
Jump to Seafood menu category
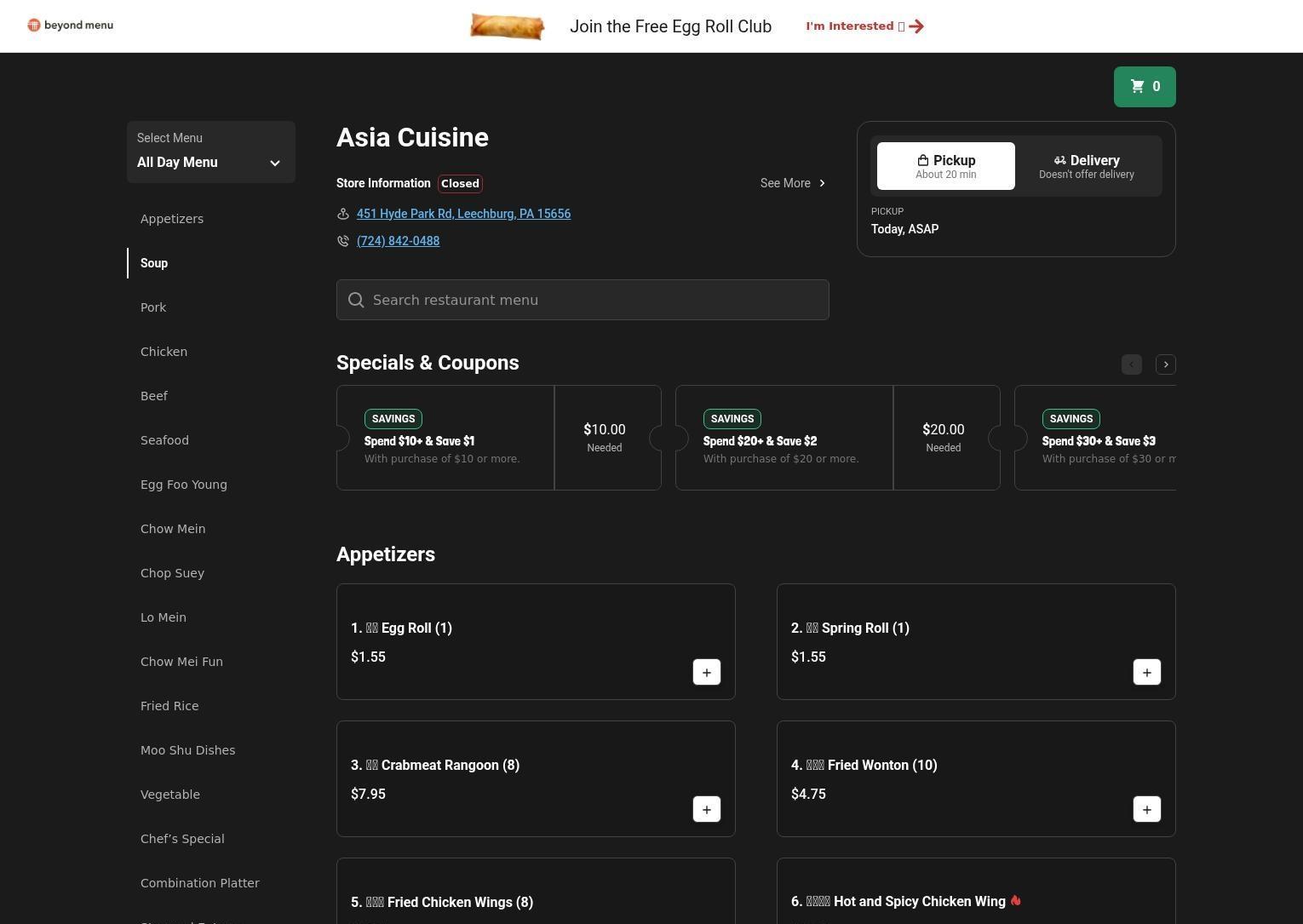coord(164,440)
